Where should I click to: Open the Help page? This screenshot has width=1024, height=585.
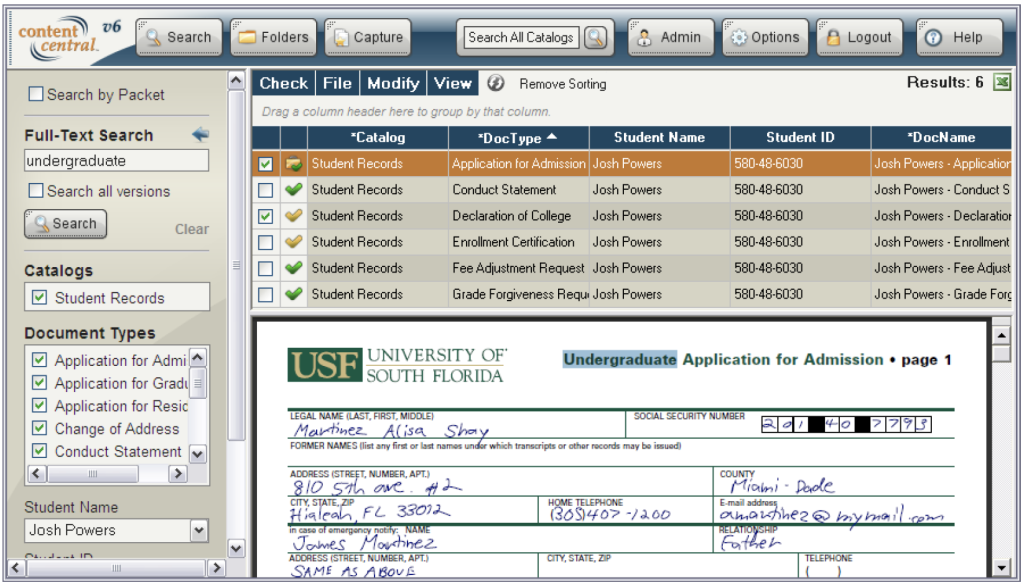(959, 37)
